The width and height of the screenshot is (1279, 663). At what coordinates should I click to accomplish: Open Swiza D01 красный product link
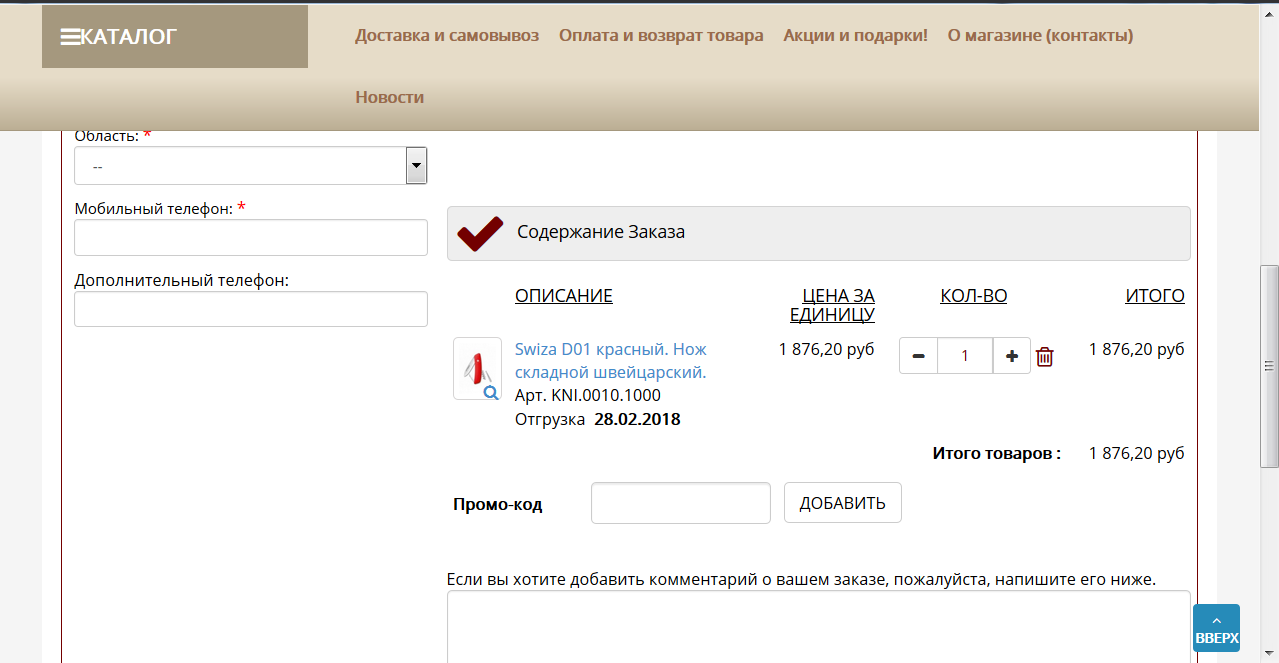tap(611, 361)
